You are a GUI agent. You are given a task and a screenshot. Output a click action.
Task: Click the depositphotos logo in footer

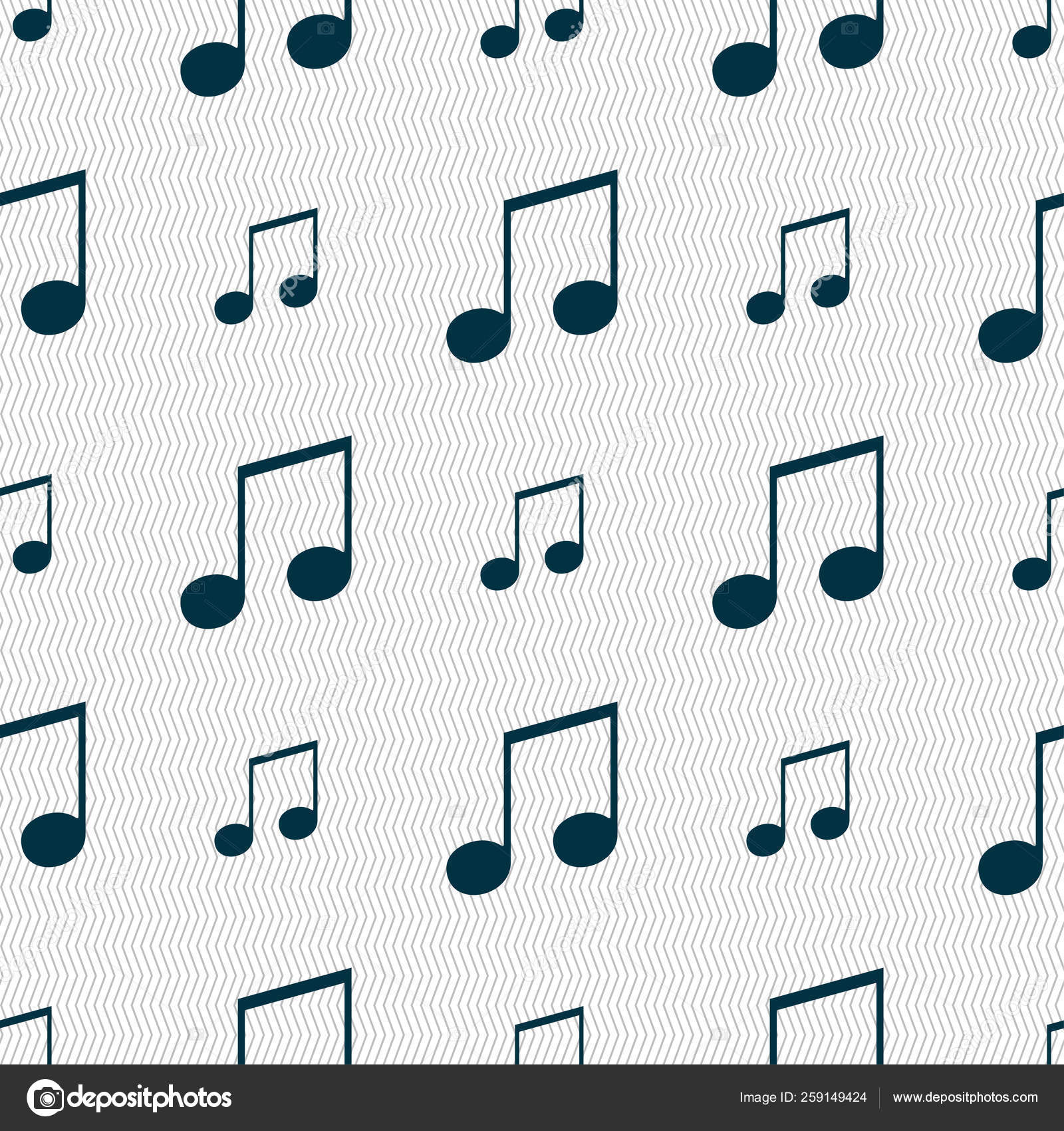click(x=130, y=1098)
